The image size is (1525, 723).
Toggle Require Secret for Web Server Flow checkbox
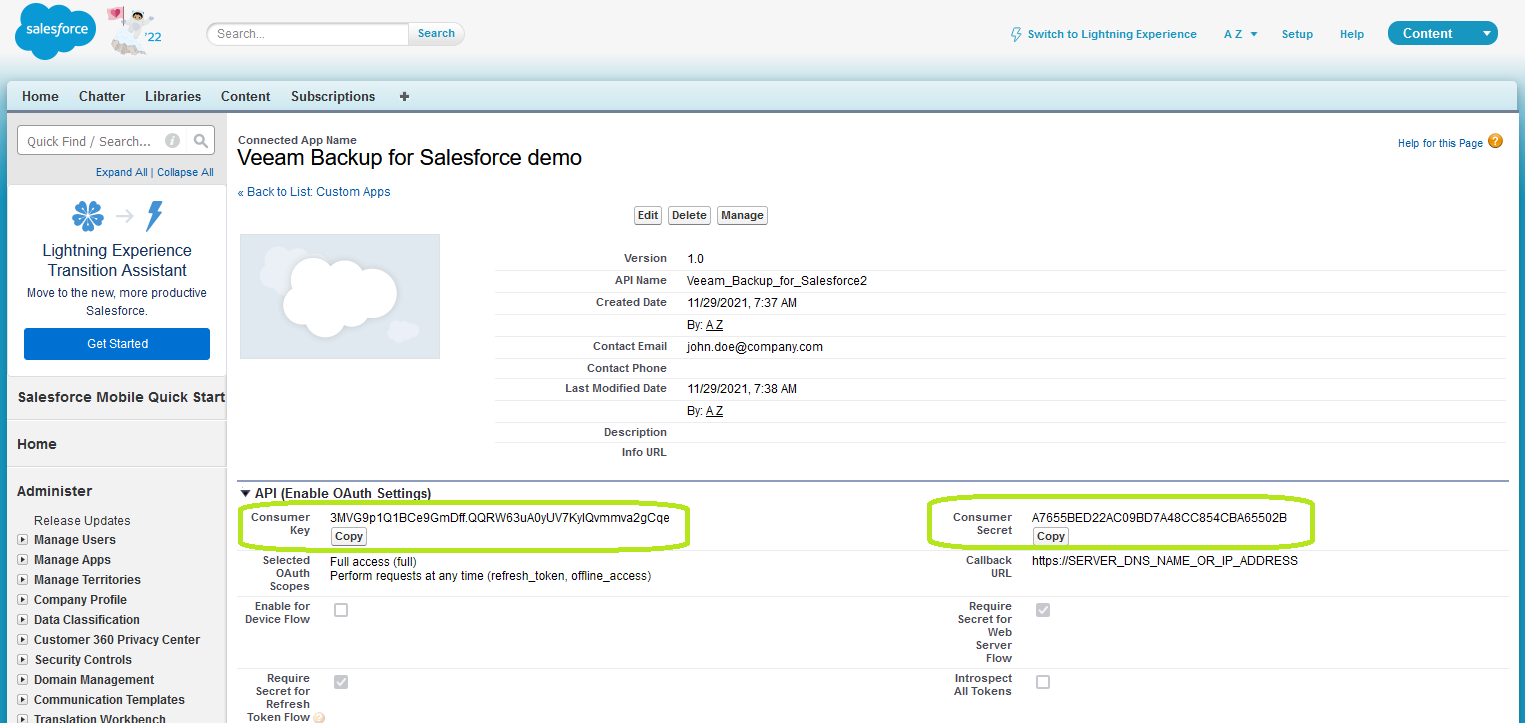(1043, 610)
